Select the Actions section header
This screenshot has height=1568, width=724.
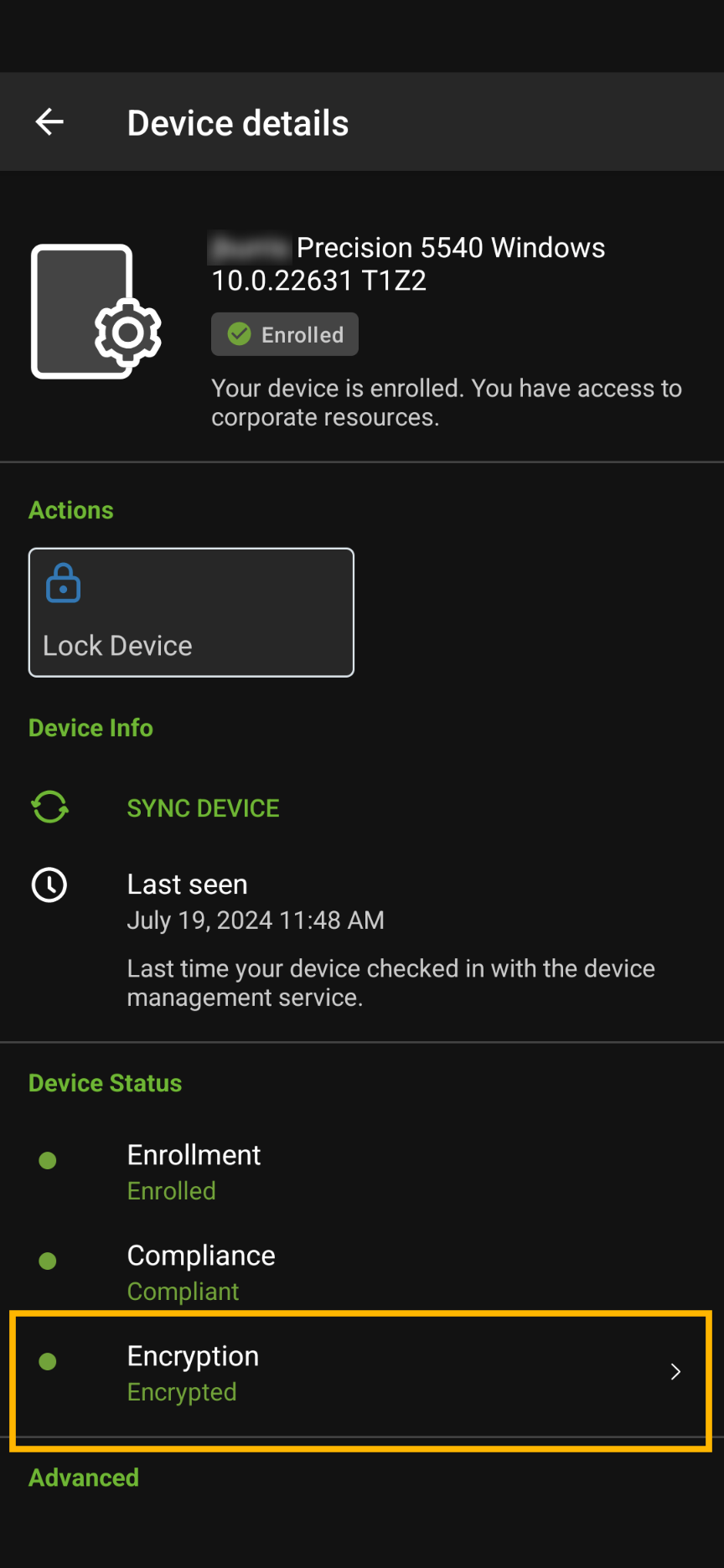click(71, 509)
